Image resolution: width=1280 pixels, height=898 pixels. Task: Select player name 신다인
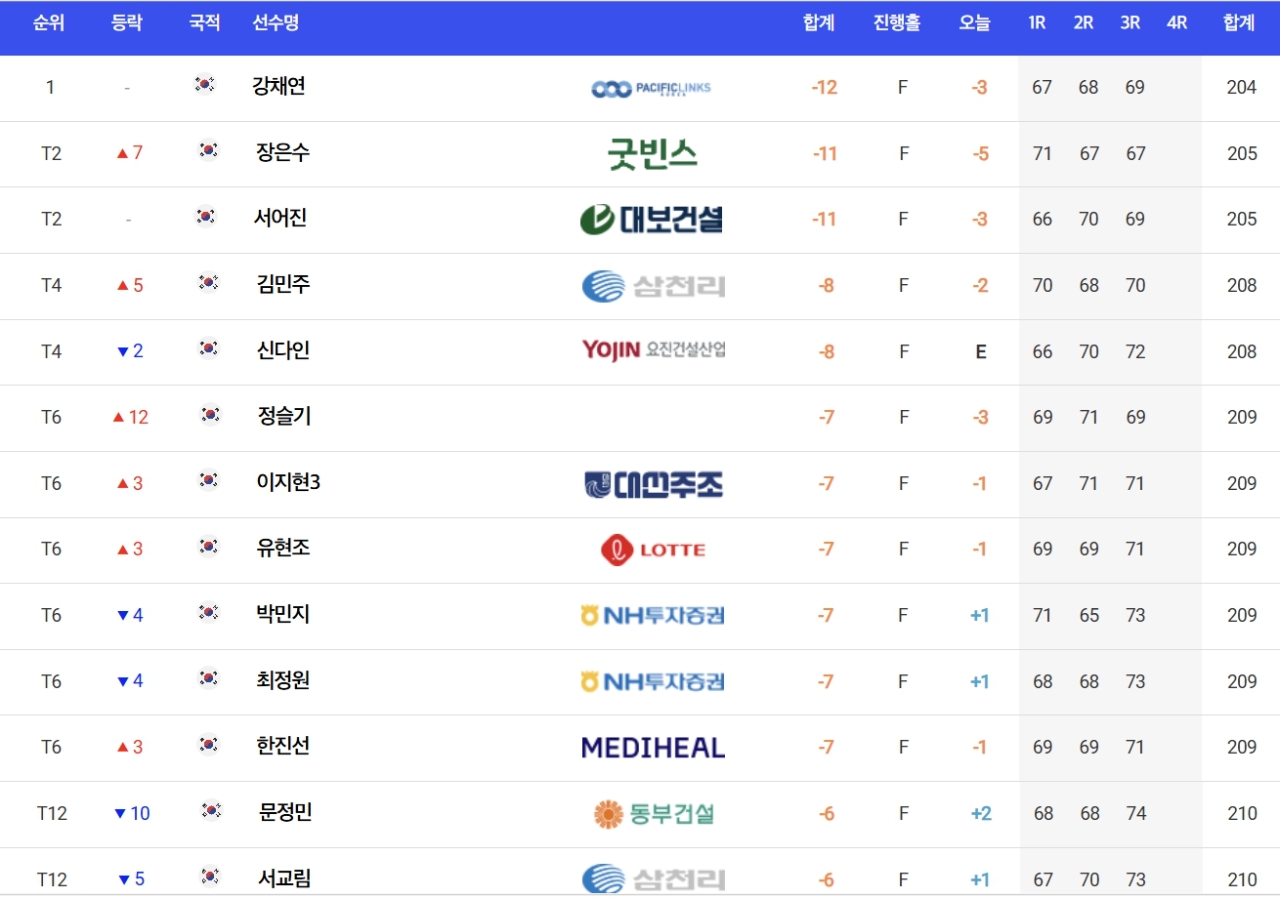[283, 350]
